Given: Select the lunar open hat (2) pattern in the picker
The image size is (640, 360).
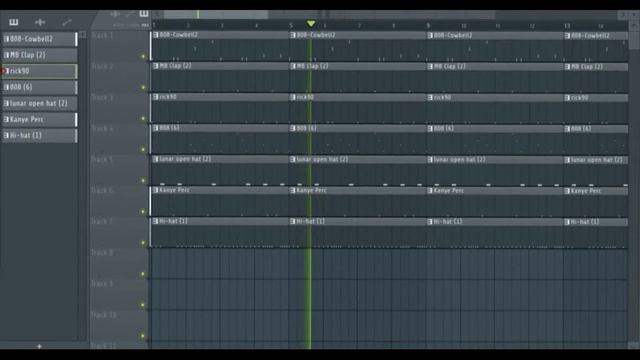Looking at the screenshot, I should 40,103.
